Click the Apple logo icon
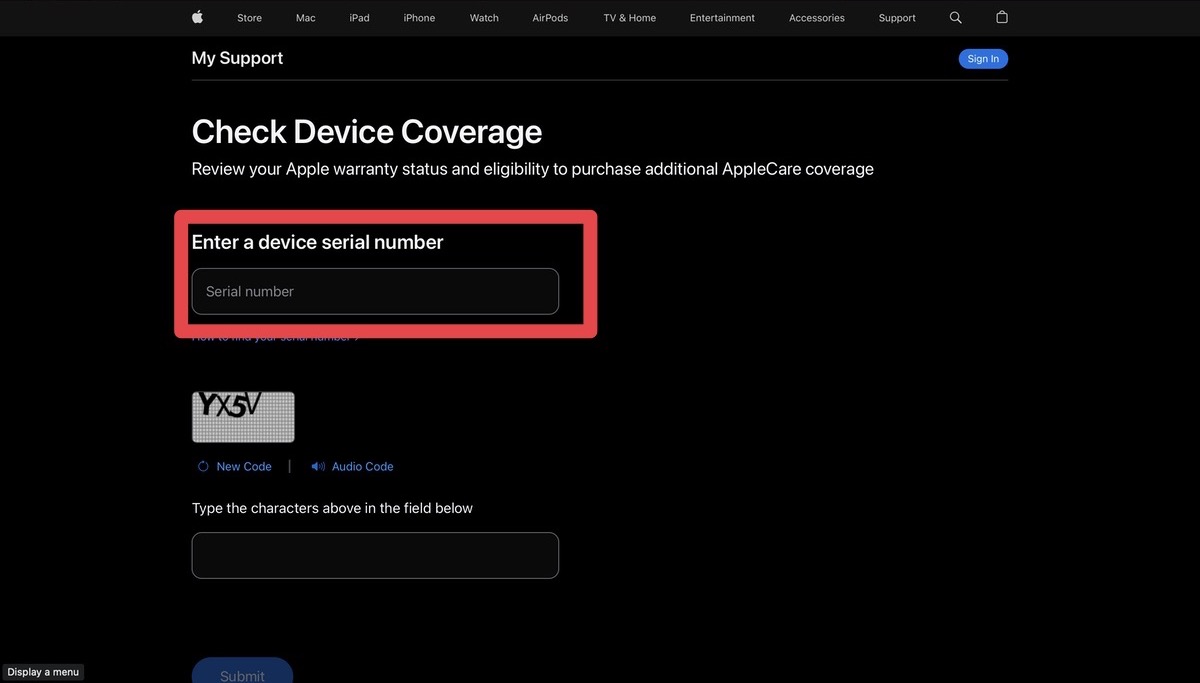This screenshot has height=683, width=1200. click(x=197, y=17)
